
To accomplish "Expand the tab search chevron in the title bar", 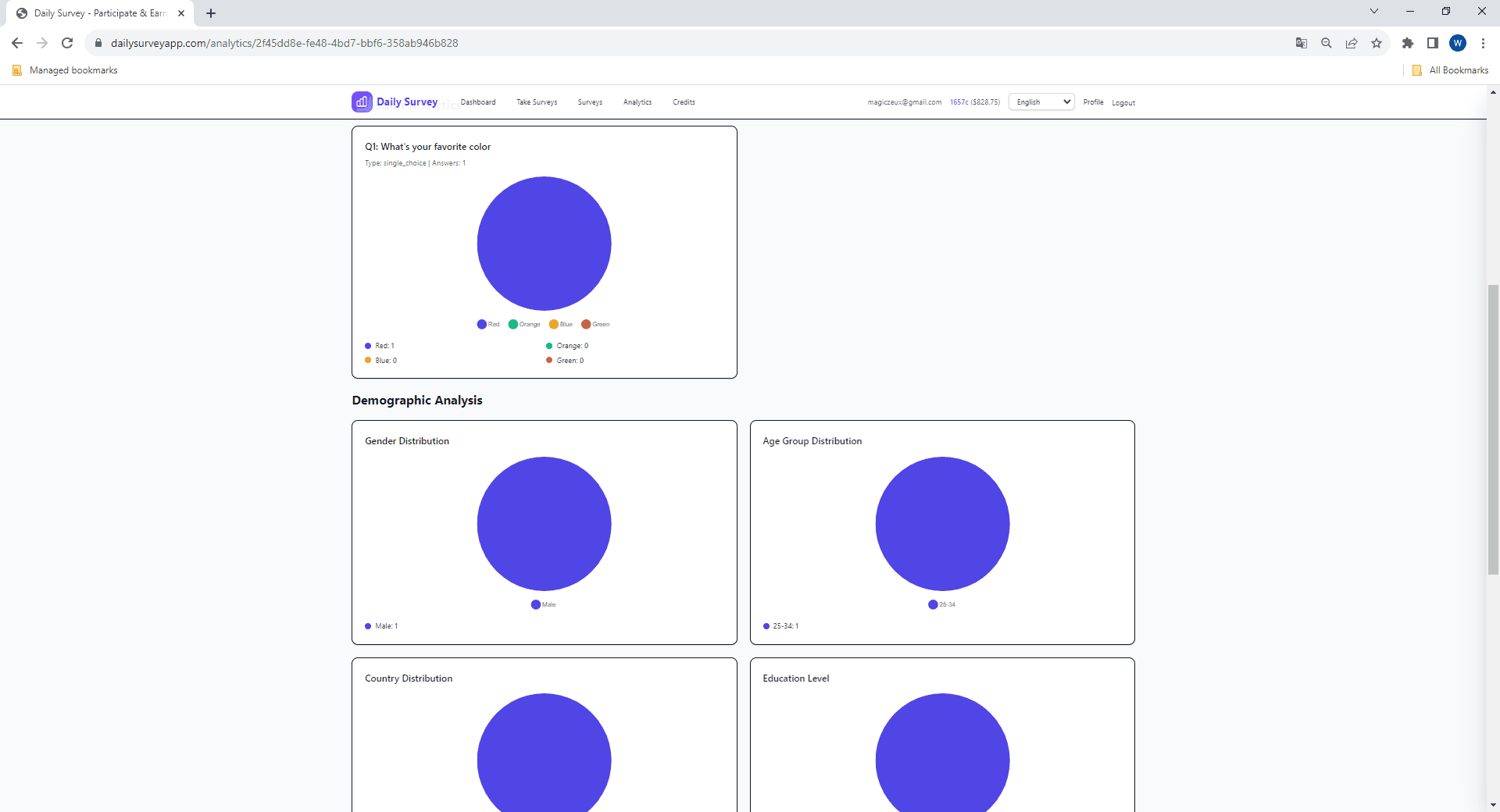I will [x=1373, y=11].
